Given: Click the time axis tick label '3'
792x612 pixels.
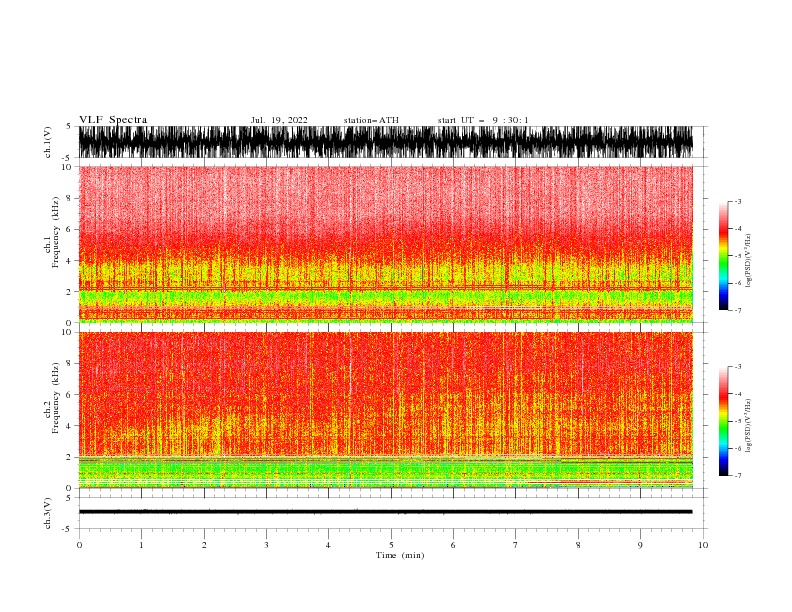Looking at the screenshot, I should [266, 545].
